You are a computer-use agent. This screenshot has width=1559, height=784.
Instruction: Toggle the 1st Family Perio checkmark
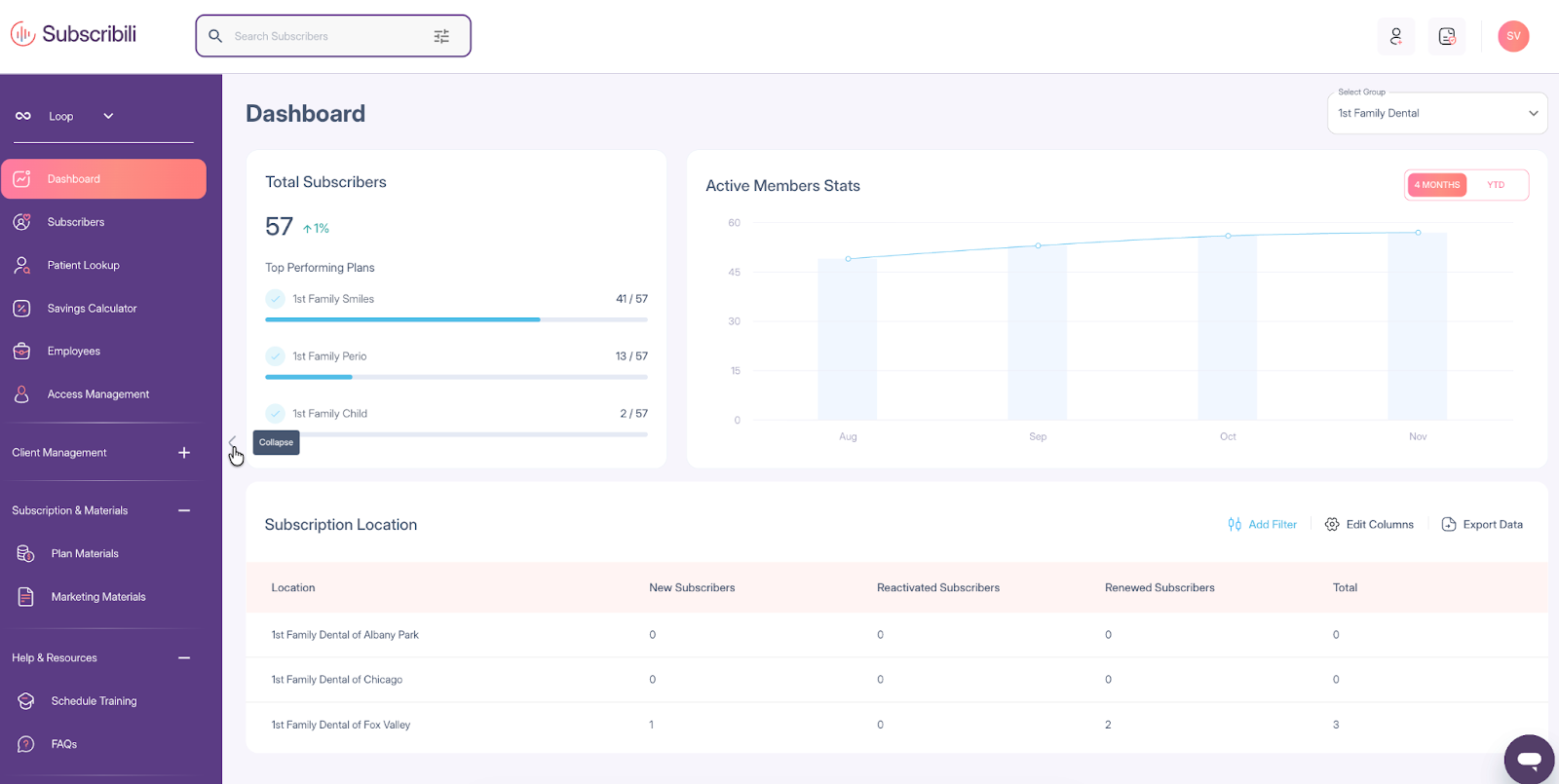click(276, 356)
